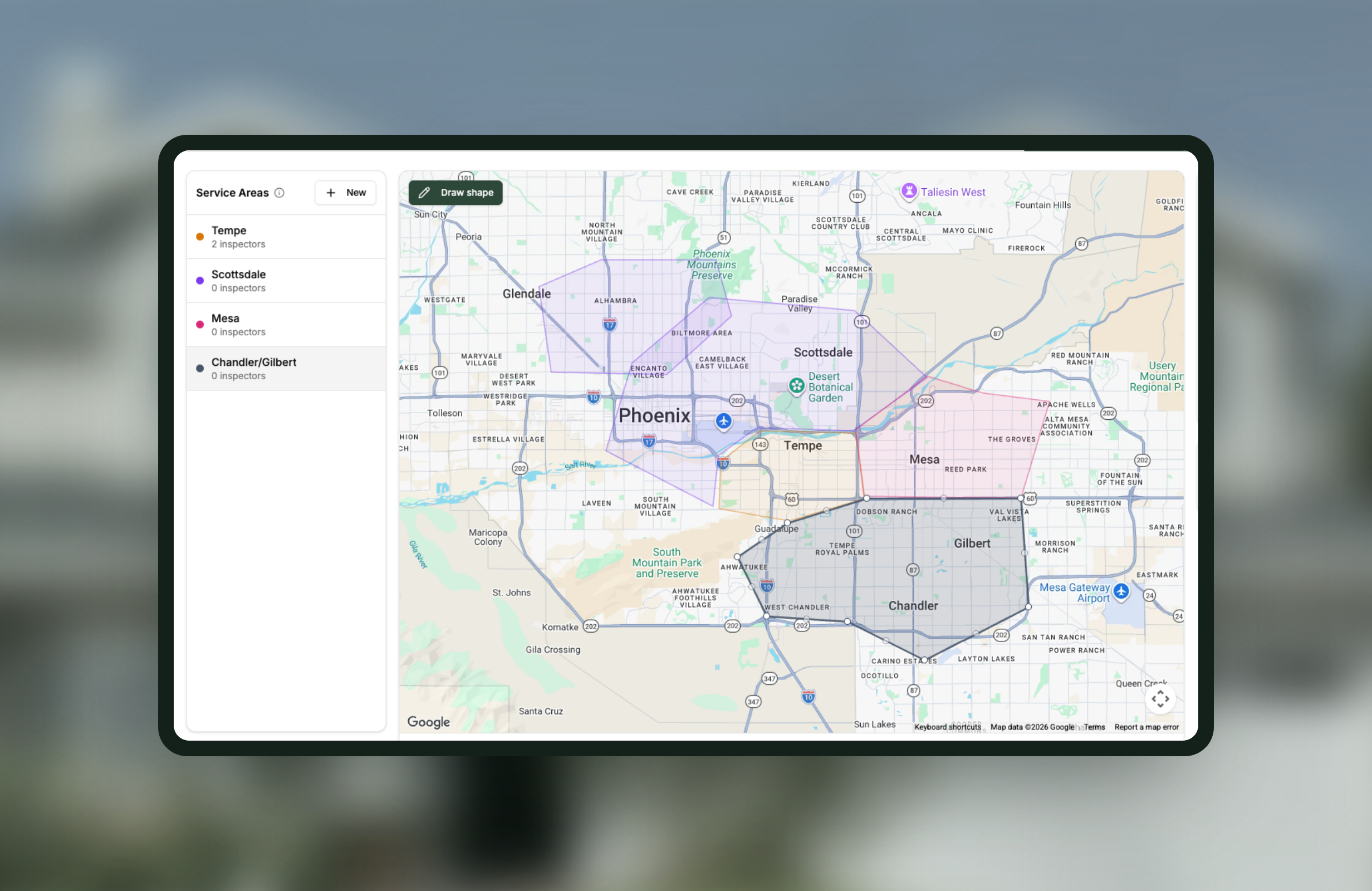The height and width of the screenshot is (891, 1372).
Task: Click the orange Tempe color dot
Action: [200, 237]
